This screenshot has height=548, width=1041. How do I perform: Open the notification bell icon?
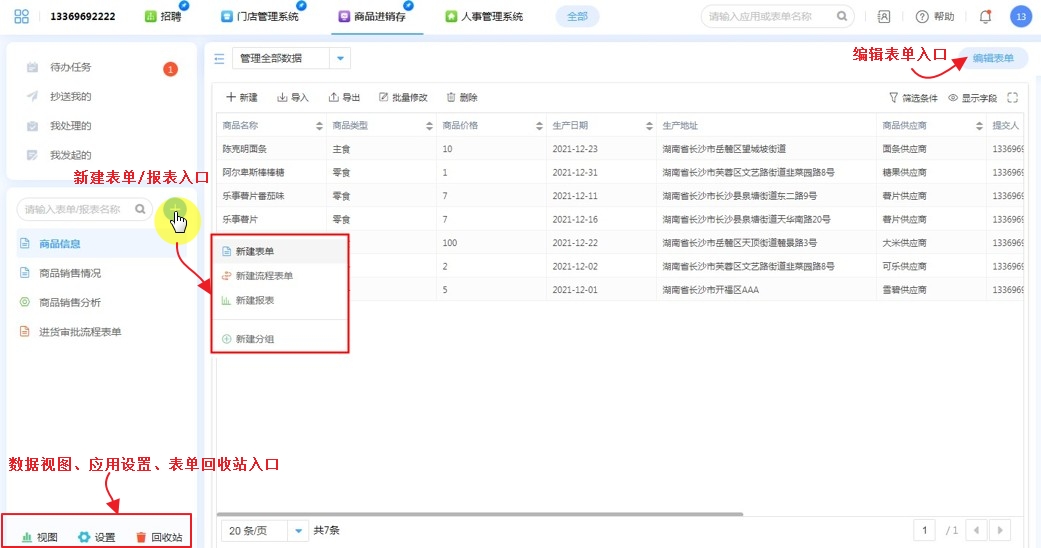tap(985, 17)
